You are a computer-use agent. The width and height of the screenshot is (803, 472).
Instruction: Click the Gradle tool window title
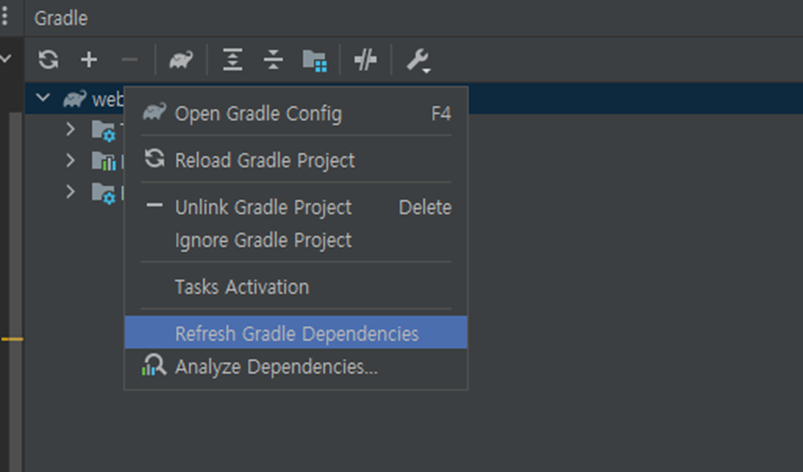pyautogui.click(x=61, y=18)
